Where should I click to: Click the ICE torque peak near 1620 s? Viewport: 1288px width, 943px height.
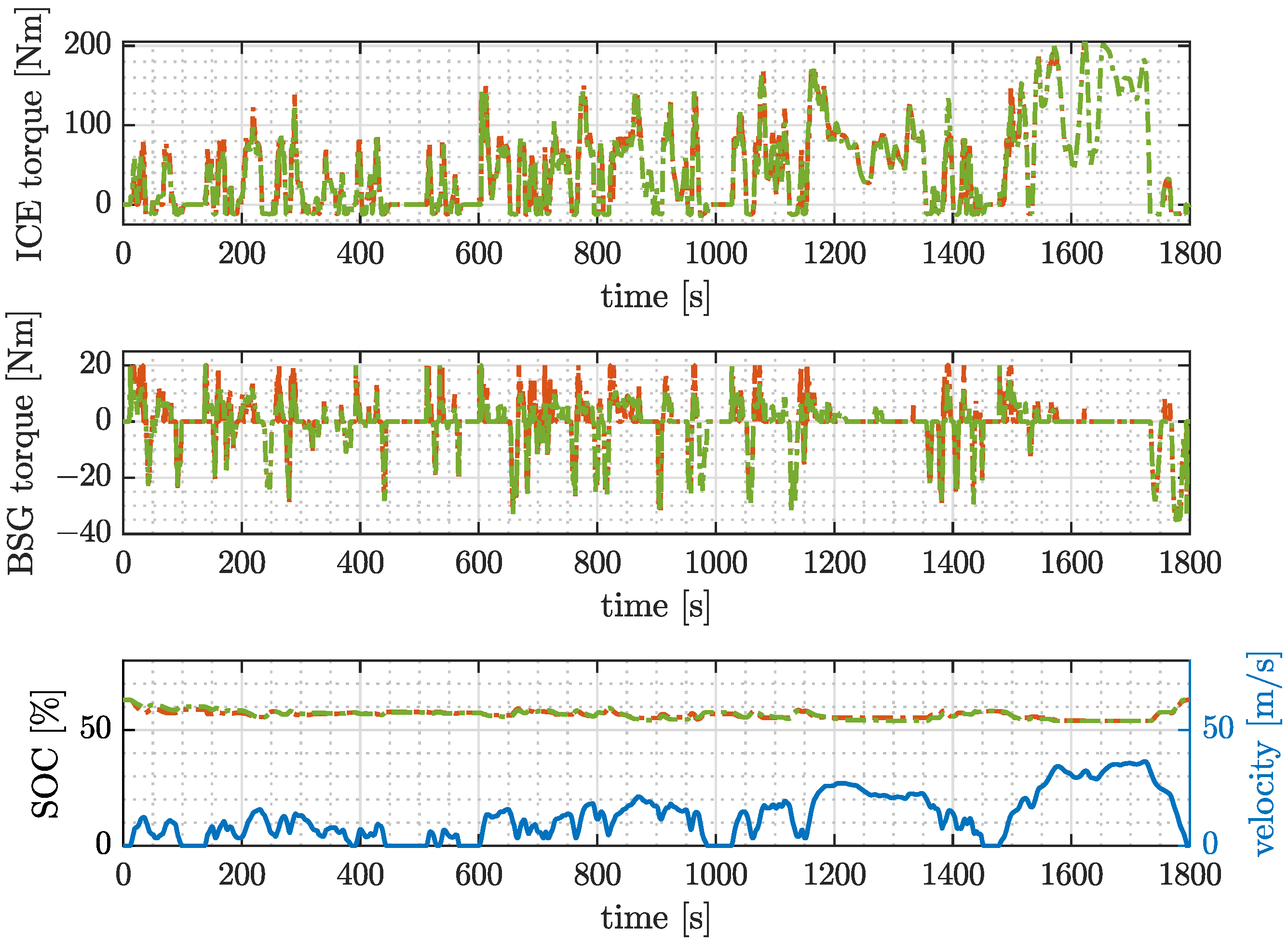pos(1085,46)
